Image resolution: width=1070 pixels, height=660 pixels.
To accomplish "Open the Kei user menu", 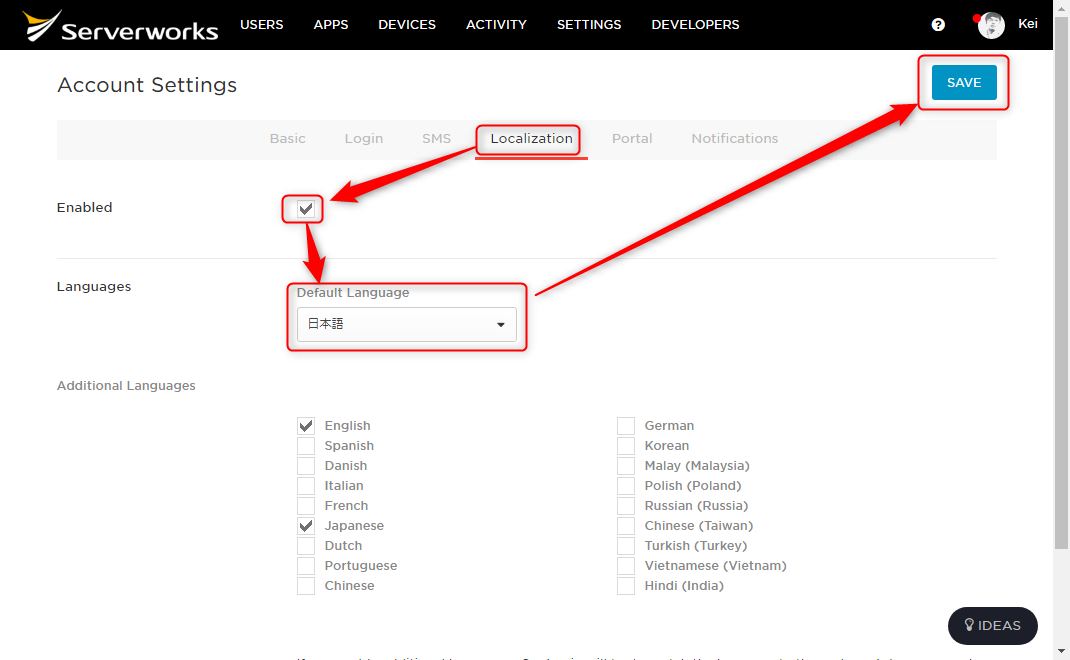I will [x=1028, y=24].
